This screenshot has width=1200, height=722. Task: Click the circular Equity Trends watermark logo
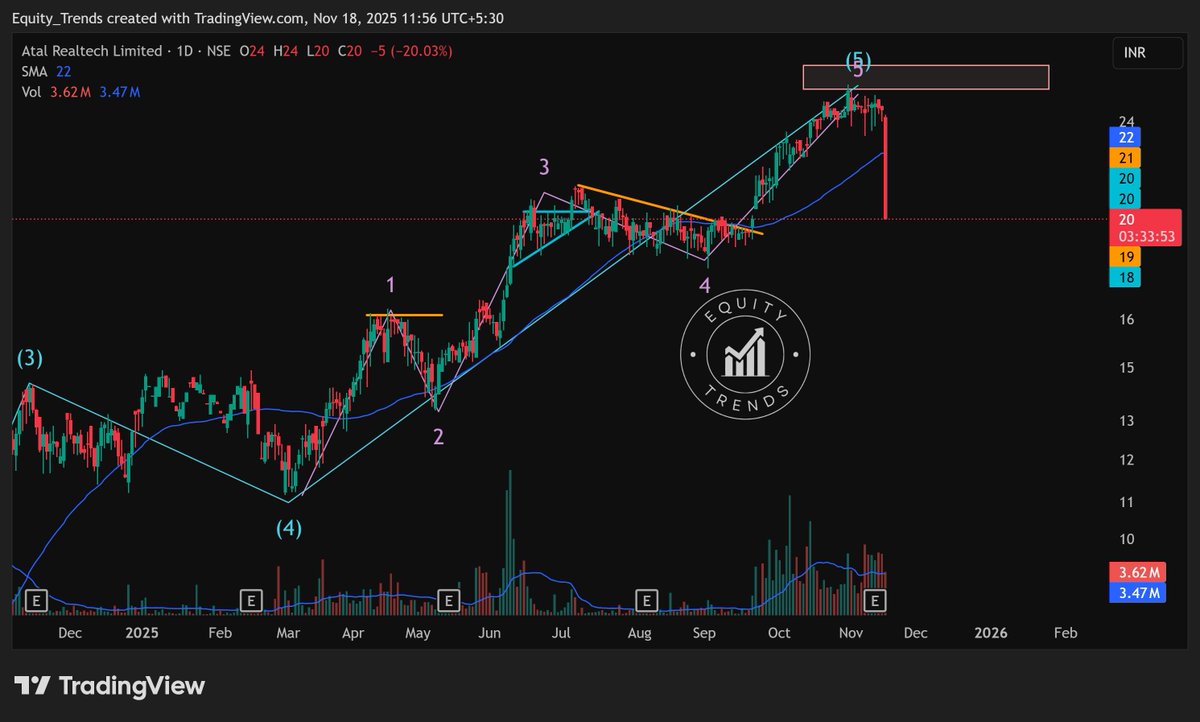tap(745, 355)
